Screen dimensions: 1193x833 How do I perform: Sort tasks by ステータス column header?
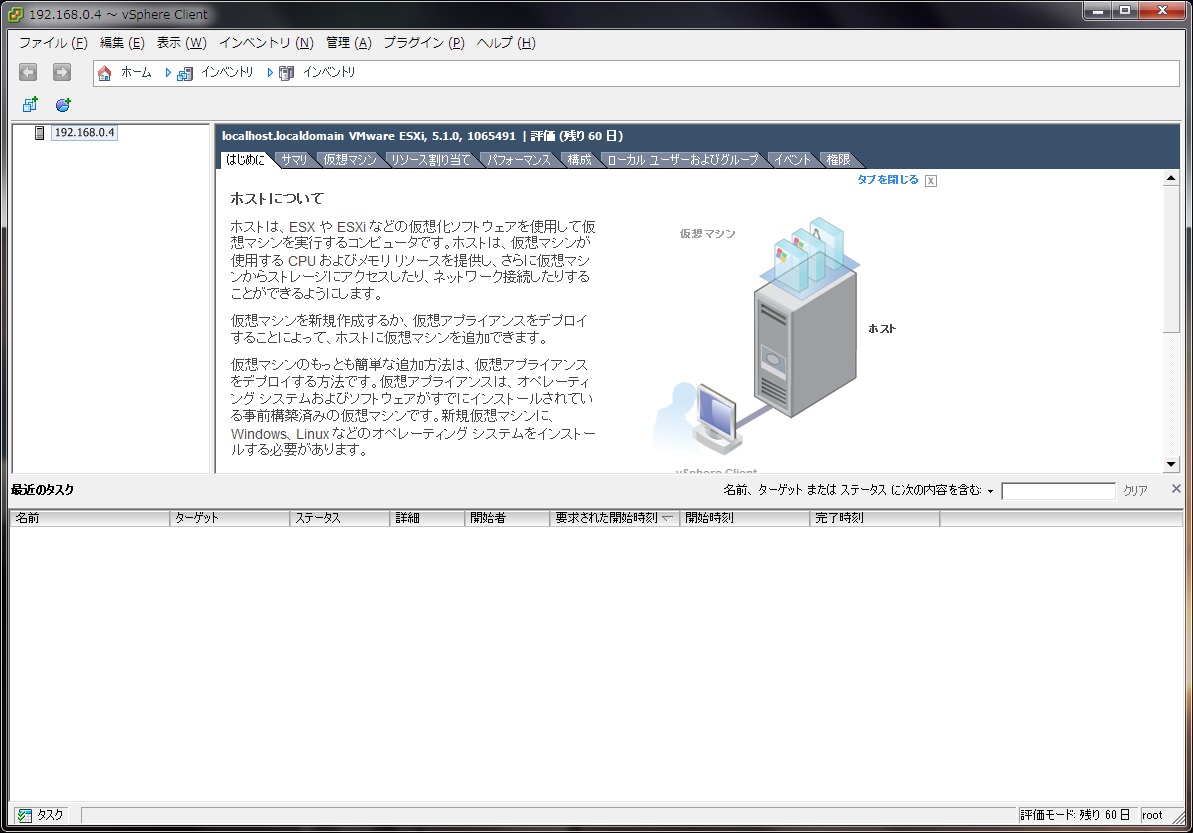(x=339, y=518)
